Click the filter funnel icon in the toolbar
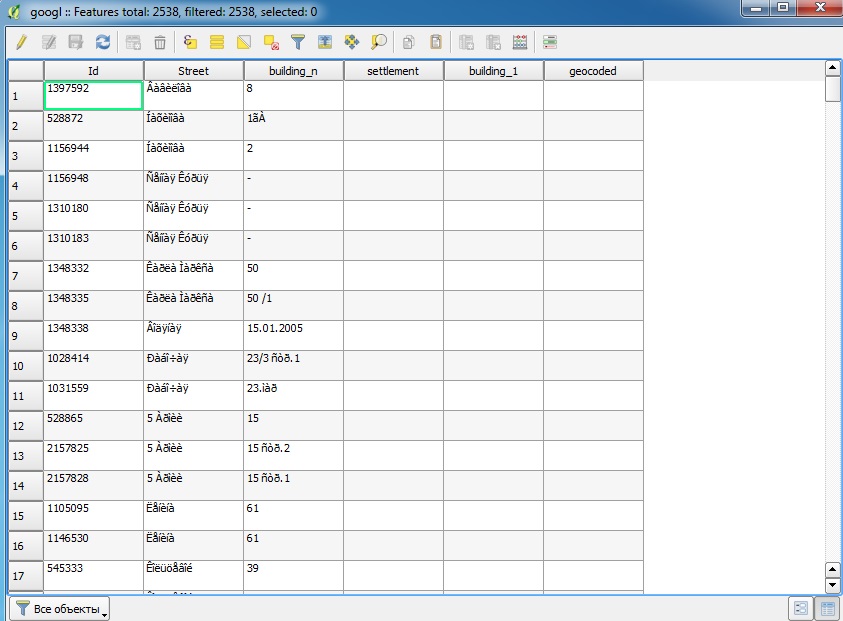This screenshot has height=621, width=843. coord(298,42)
